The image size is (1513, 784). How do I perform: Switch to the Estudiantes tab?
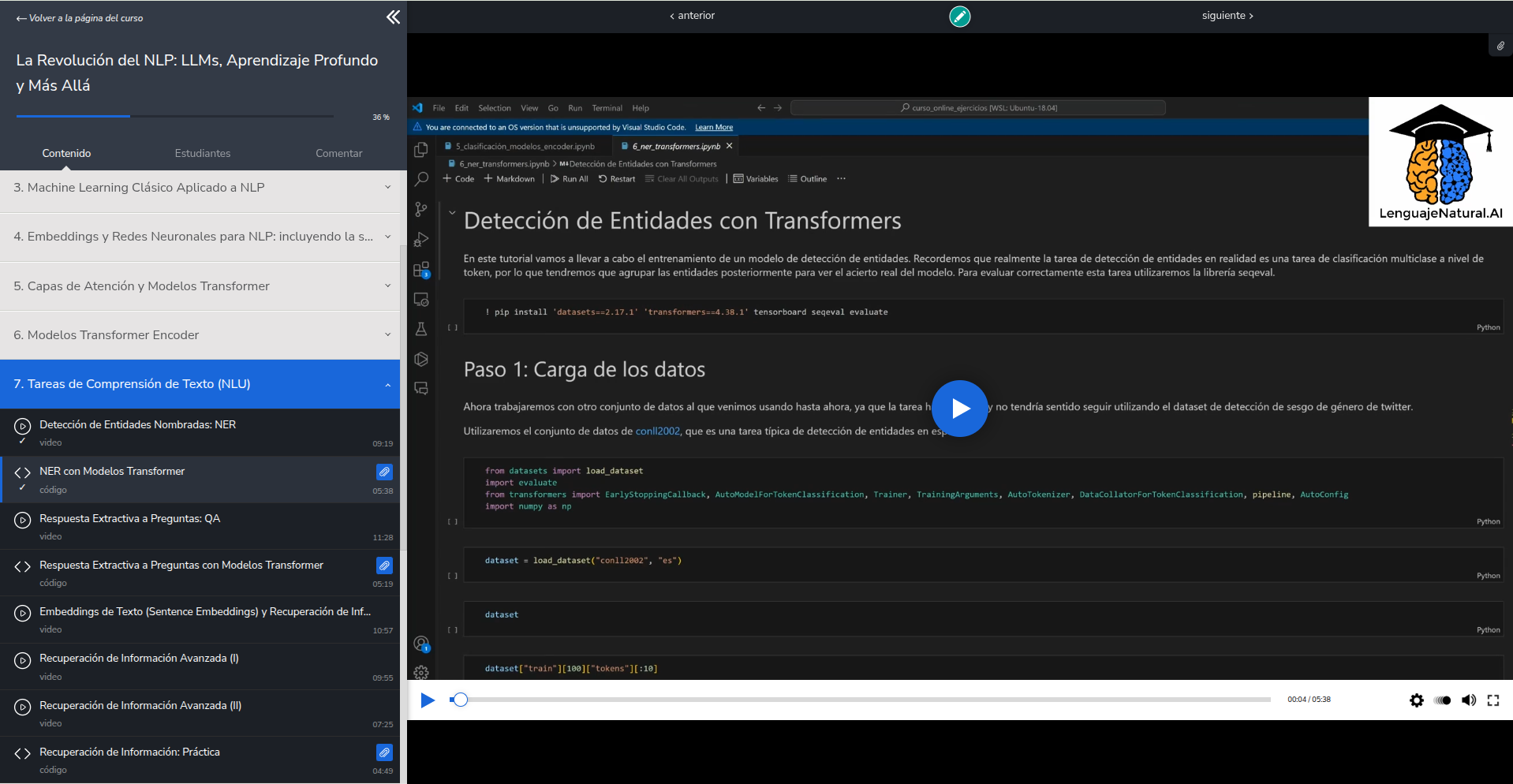pos(203,153)
